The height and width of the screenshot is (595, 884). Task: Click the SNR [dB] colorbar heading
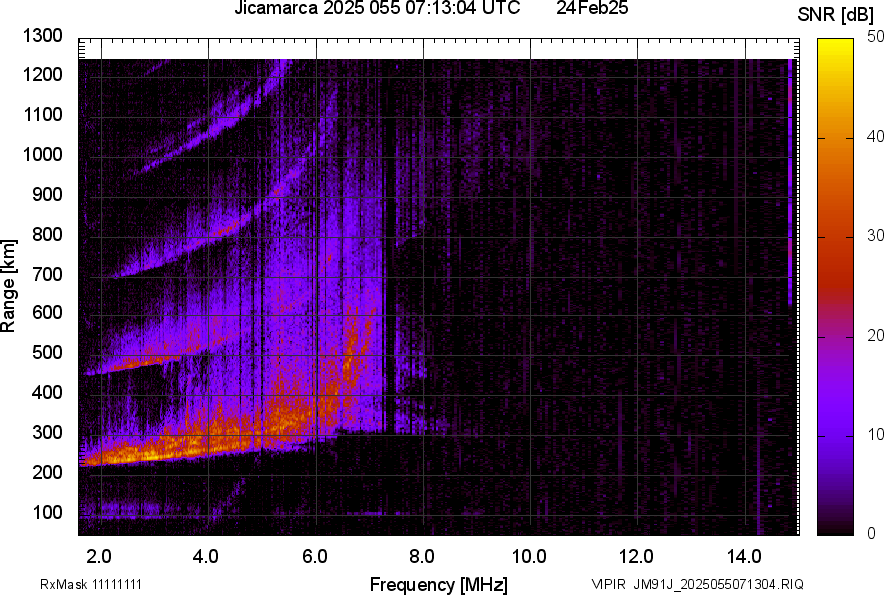coord(836,14)
